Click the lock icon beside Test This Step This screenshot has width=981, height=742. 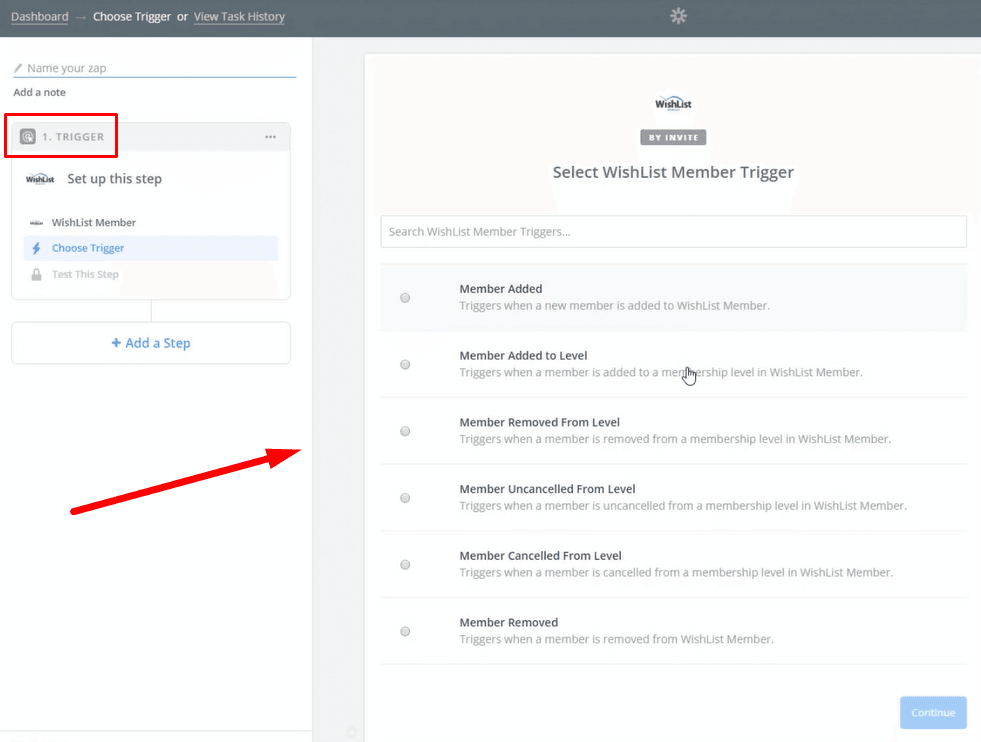(37, 275)
